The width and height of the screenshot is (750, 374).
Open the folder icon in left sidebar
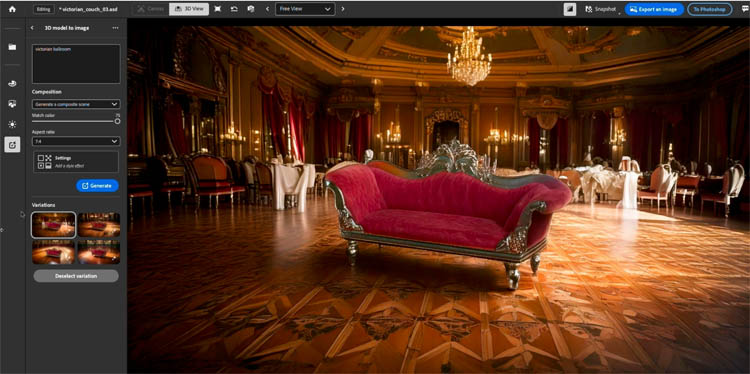pos(12,47)
